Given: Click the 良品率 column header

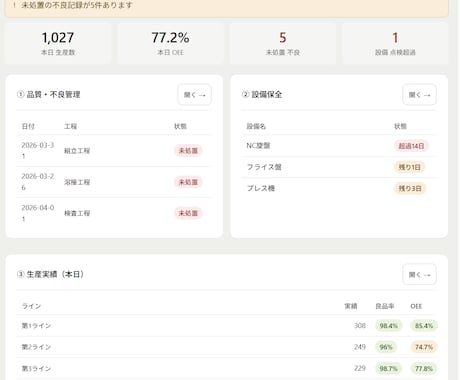Looking at the screenshot, I should (x=385, y=306).
